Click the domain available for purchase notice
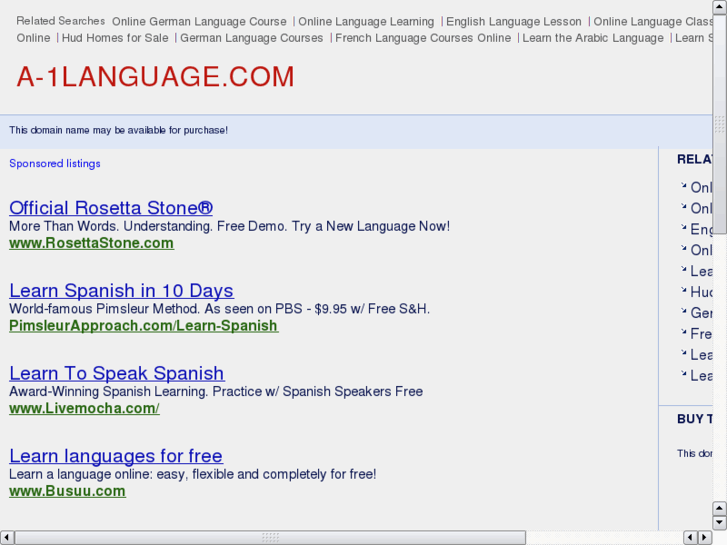727x545 pixels. click(119, 130)
